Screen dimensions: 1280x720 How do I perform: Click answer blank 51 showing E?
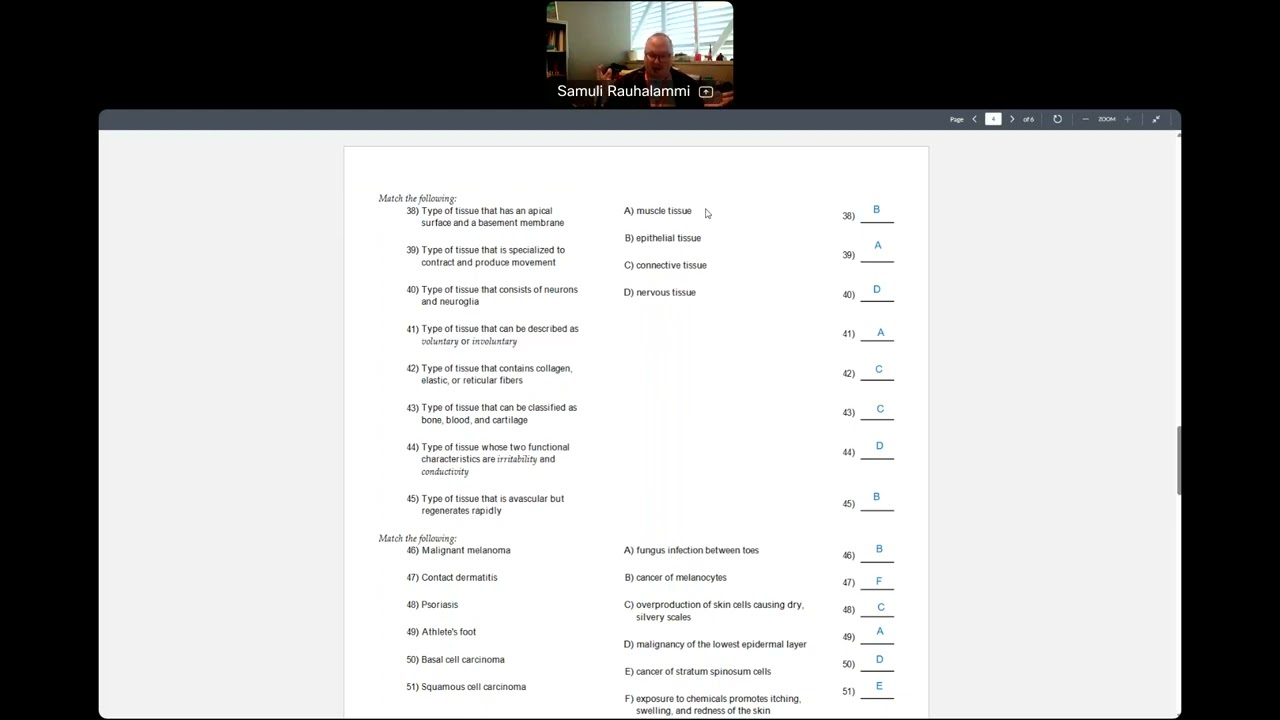(877, 688)
